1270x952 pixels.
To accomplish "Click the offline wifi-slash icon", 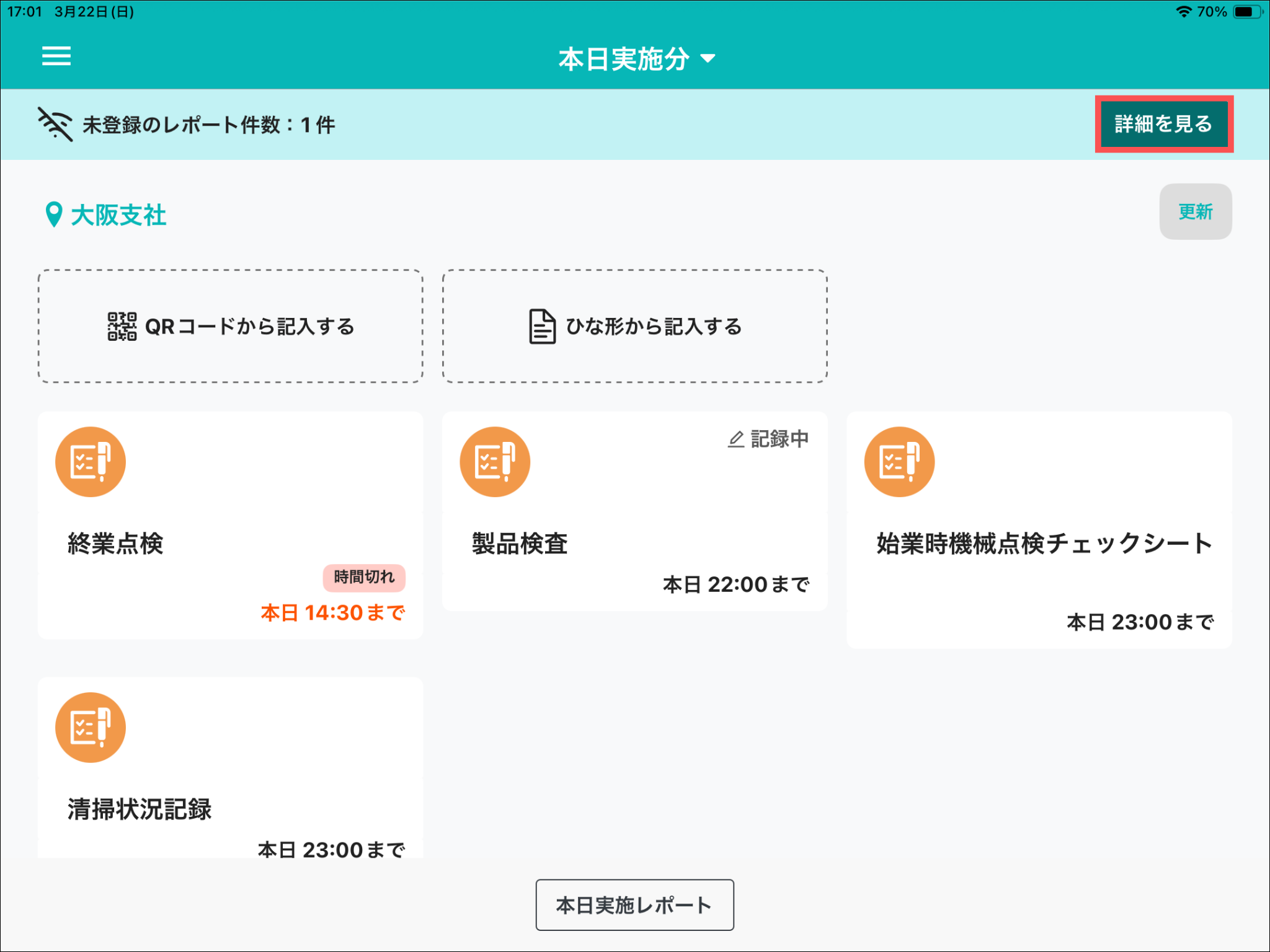I will coord(55,124).
